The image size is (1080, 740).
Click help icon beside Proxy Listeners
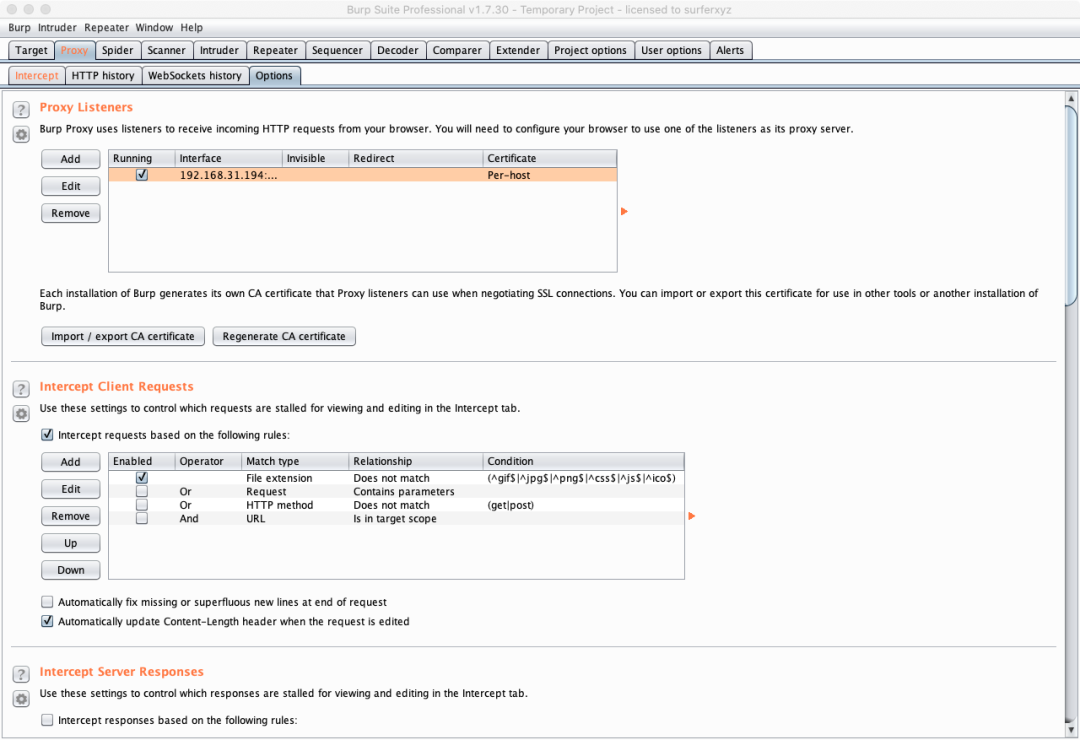(20, 109)
